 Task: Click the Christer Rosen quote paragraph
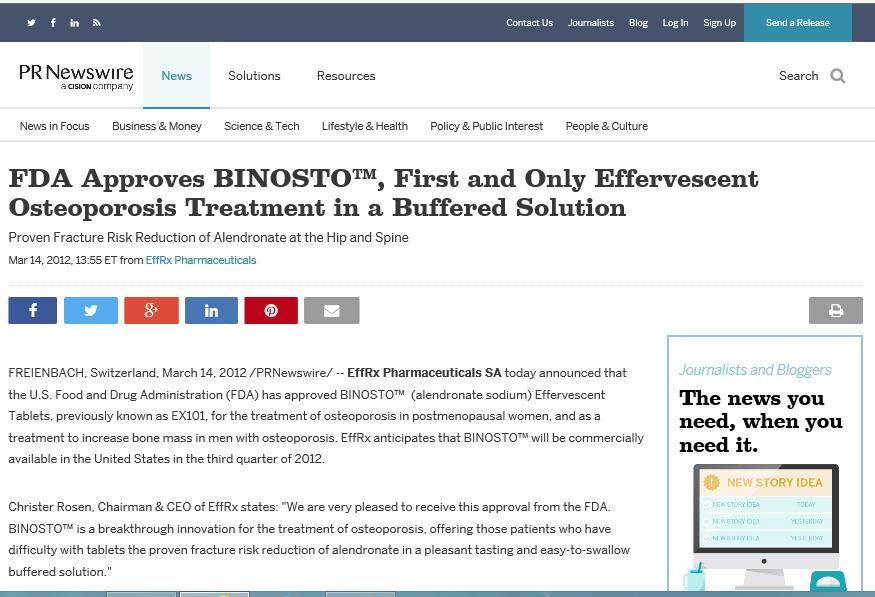pos(319,539)
